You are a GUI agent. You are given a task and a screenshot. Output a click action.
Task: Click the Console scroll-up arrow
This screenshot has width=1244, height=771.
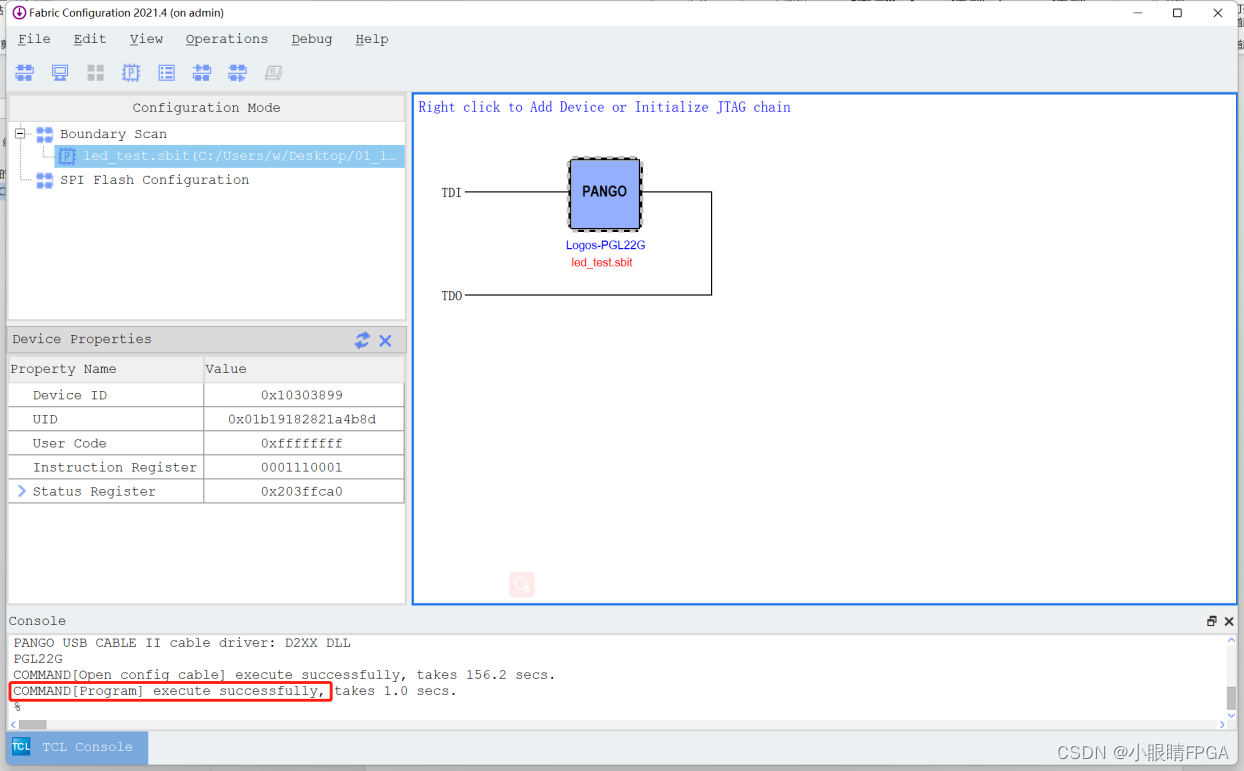pyautogui.click(x=1231, y=642)
